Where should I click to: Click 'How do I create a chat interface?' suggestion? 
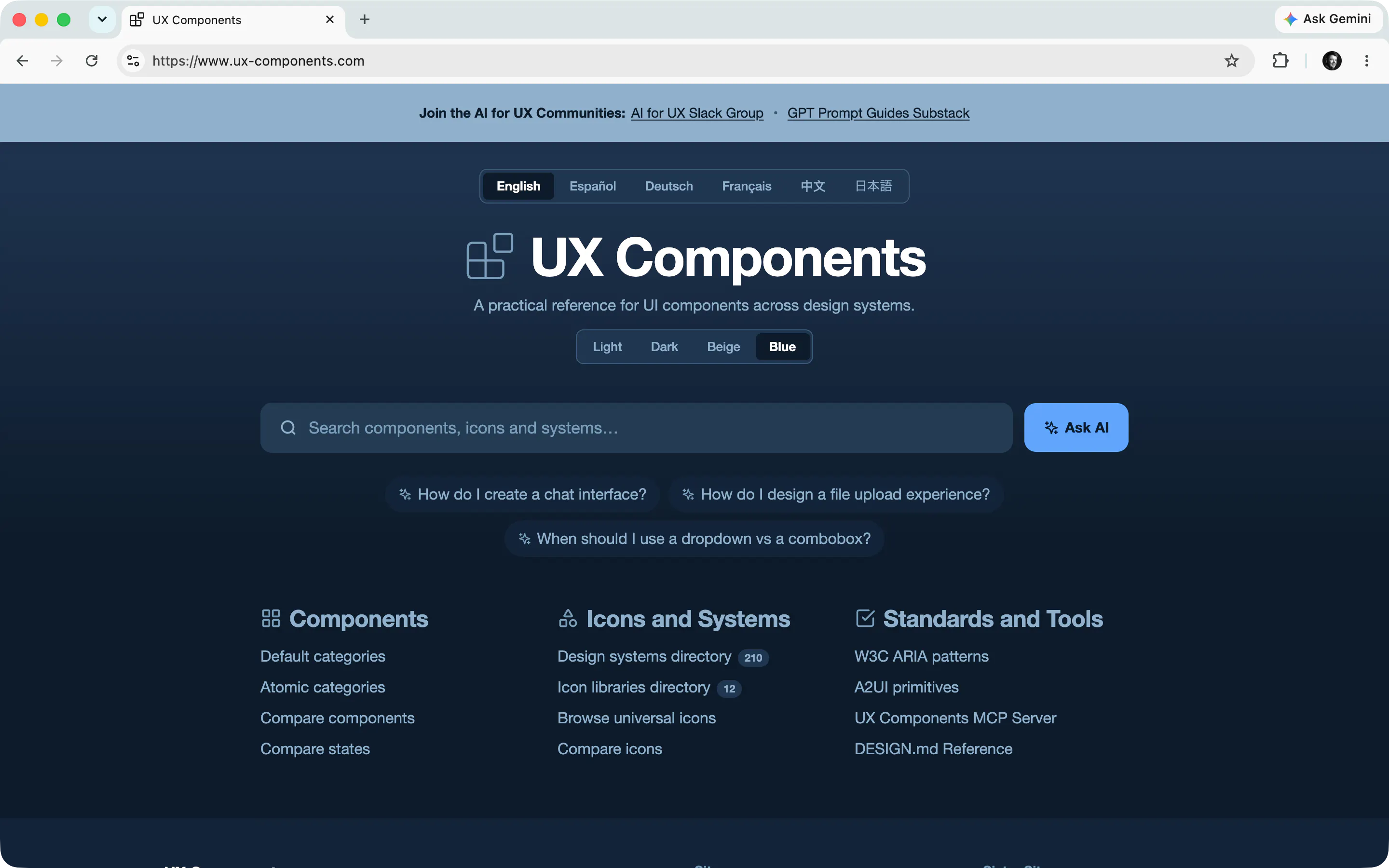pos(522,494)
